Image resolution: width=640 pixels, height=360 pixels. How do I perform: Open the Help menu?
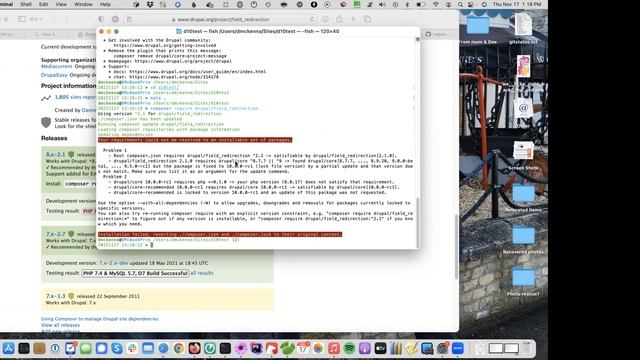(x=105, y=4)
